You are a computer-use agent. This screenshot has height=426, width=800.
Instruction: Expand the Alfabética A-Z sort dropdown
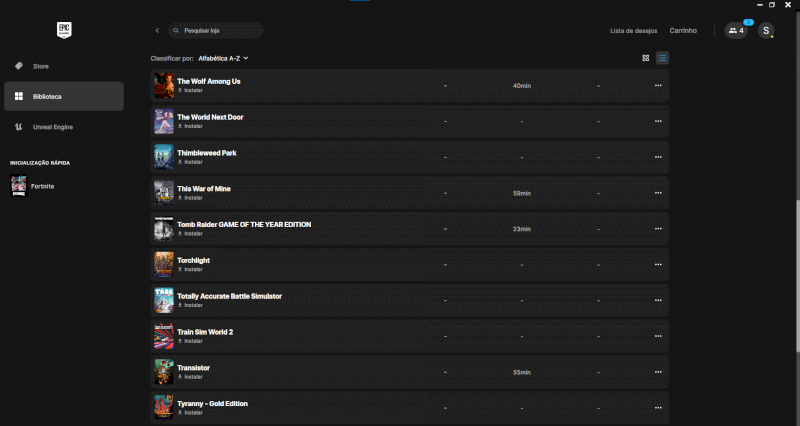223,58
